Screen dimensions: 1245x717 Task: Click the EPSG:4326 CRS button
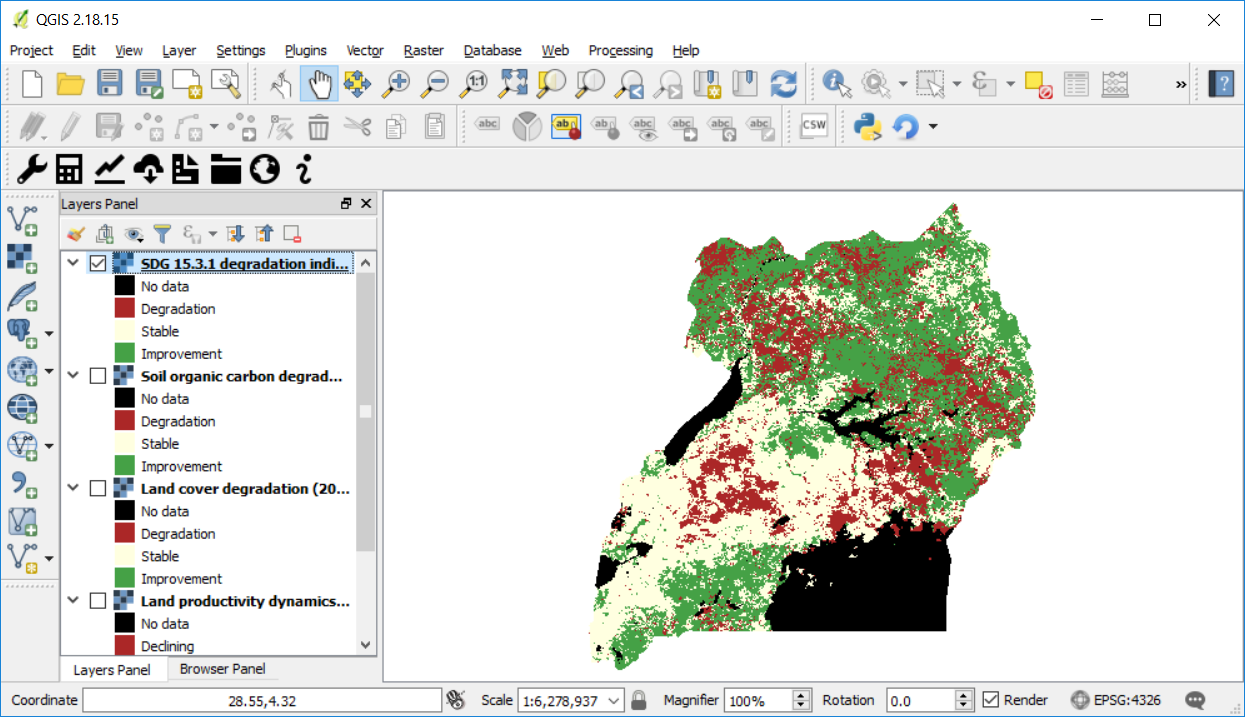pos(1116,700)
